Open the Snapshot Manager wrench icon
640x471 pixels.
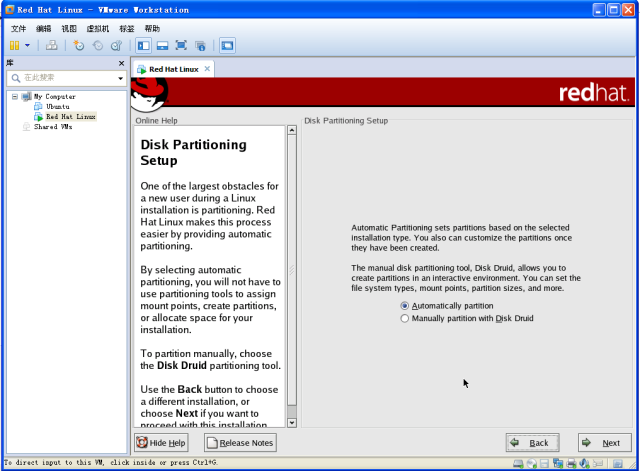pyautogui.click(x=117, y=45)
